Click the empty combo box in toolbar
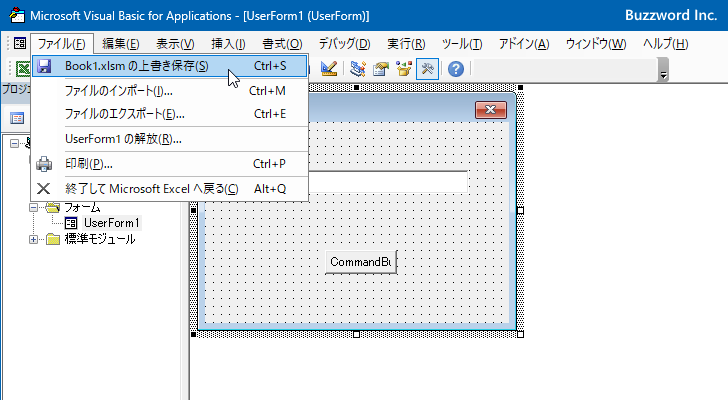The width and height of the screenshot is (728, 400). (x=565, y=70)
